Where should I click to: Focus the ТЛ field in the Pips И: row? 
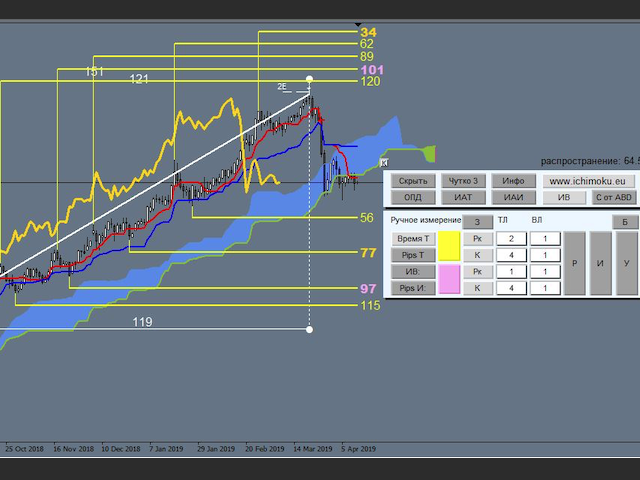tap(511, 288)
